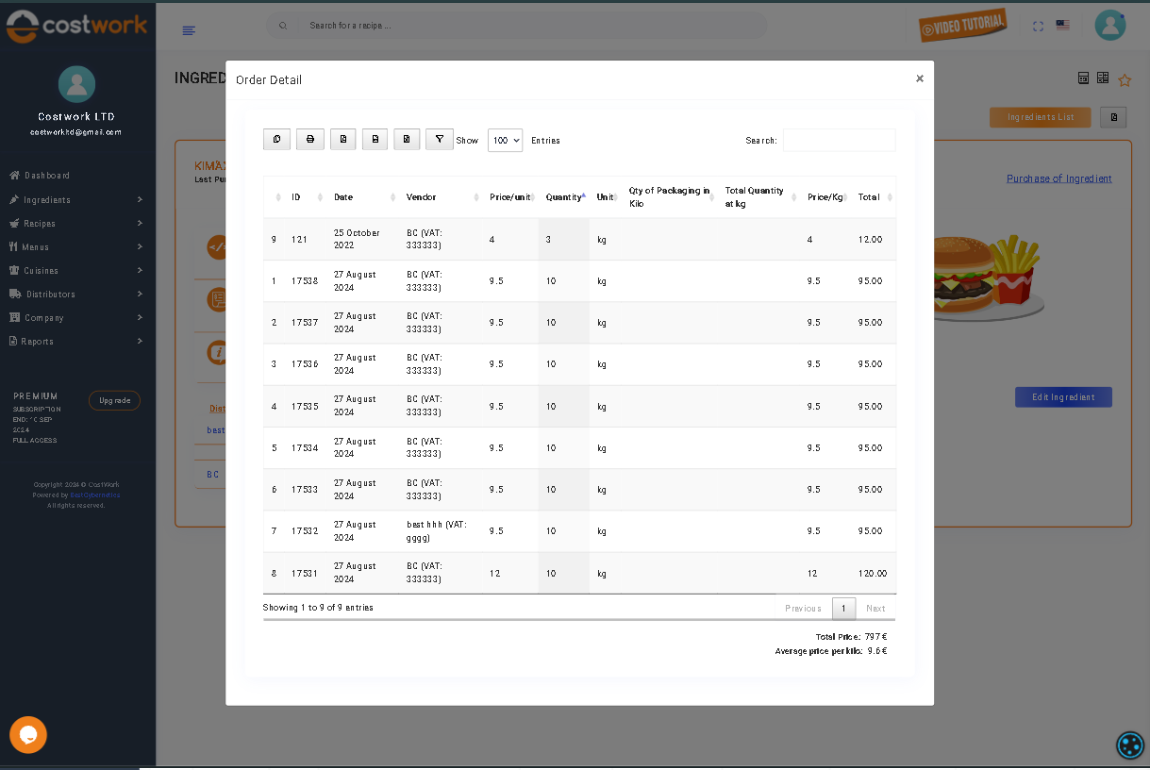Screen dimensions: 1150x770
Task: Print the order detail table
Action: 310,140
